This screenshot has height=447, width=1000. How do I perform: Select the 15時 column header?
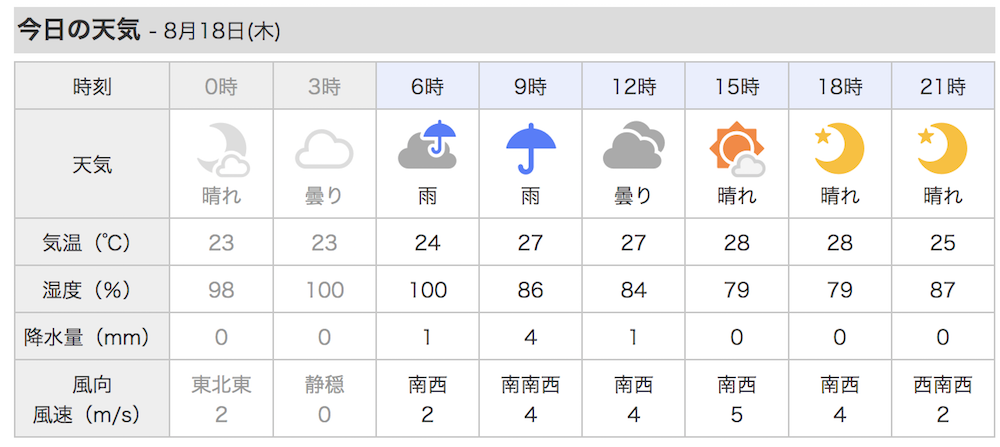737,85
